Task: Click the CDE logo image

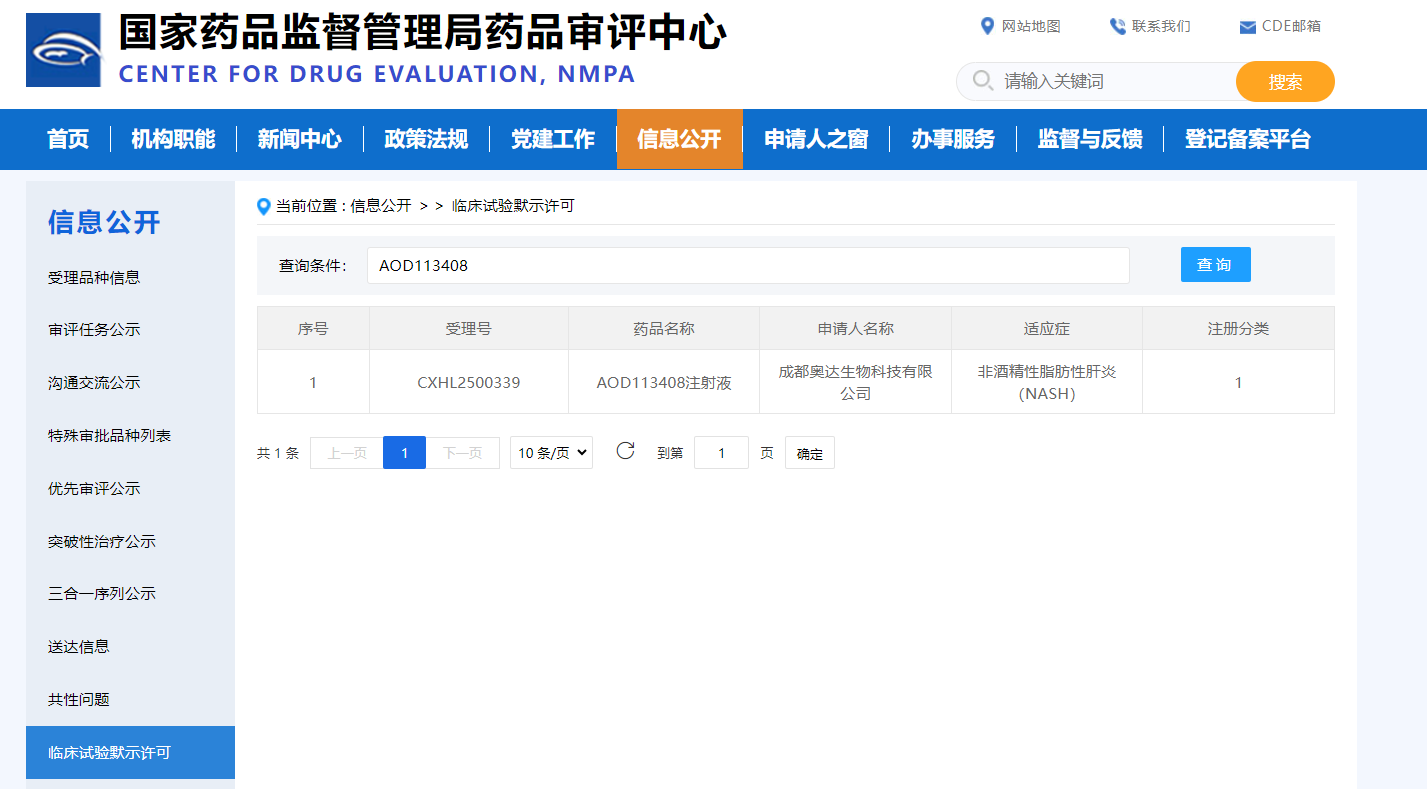Action: coord(64,50)
